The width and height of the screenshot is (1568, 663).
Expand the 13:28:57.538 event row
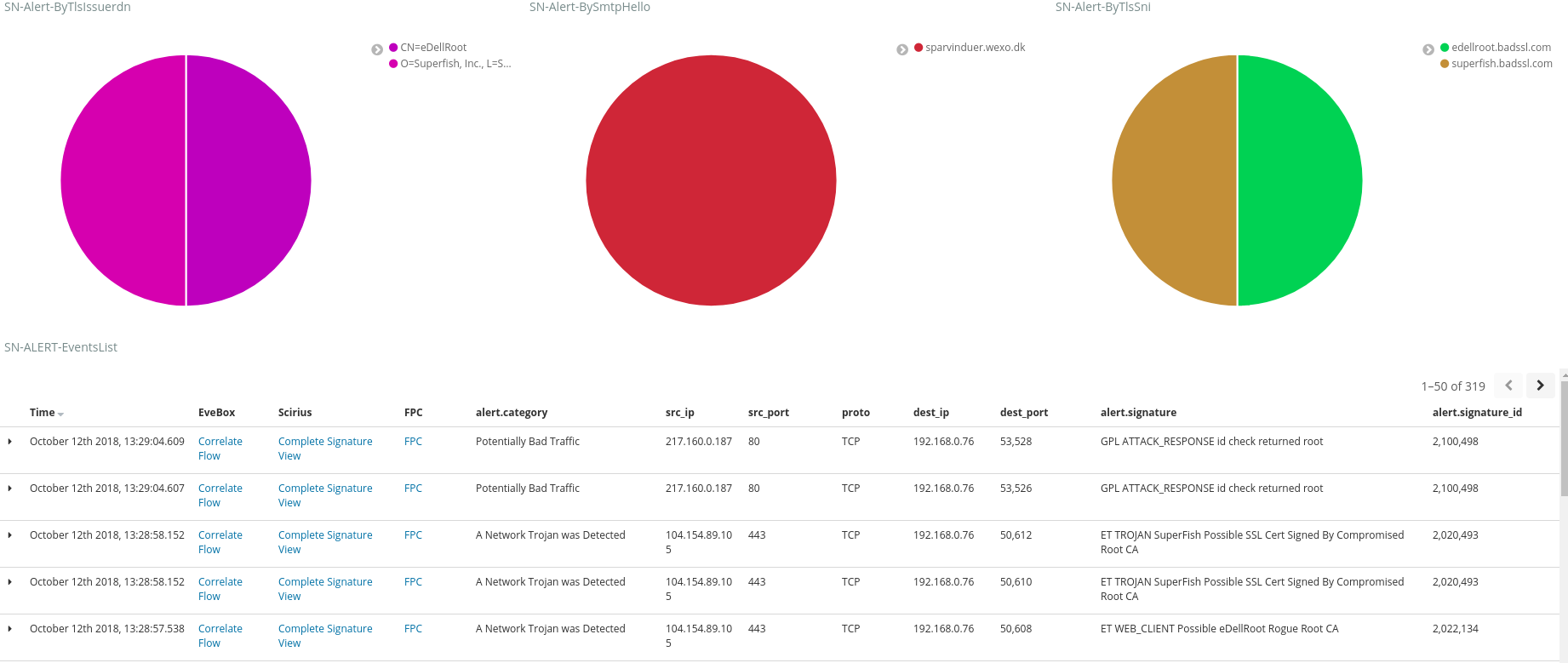(x=9, y=629)
